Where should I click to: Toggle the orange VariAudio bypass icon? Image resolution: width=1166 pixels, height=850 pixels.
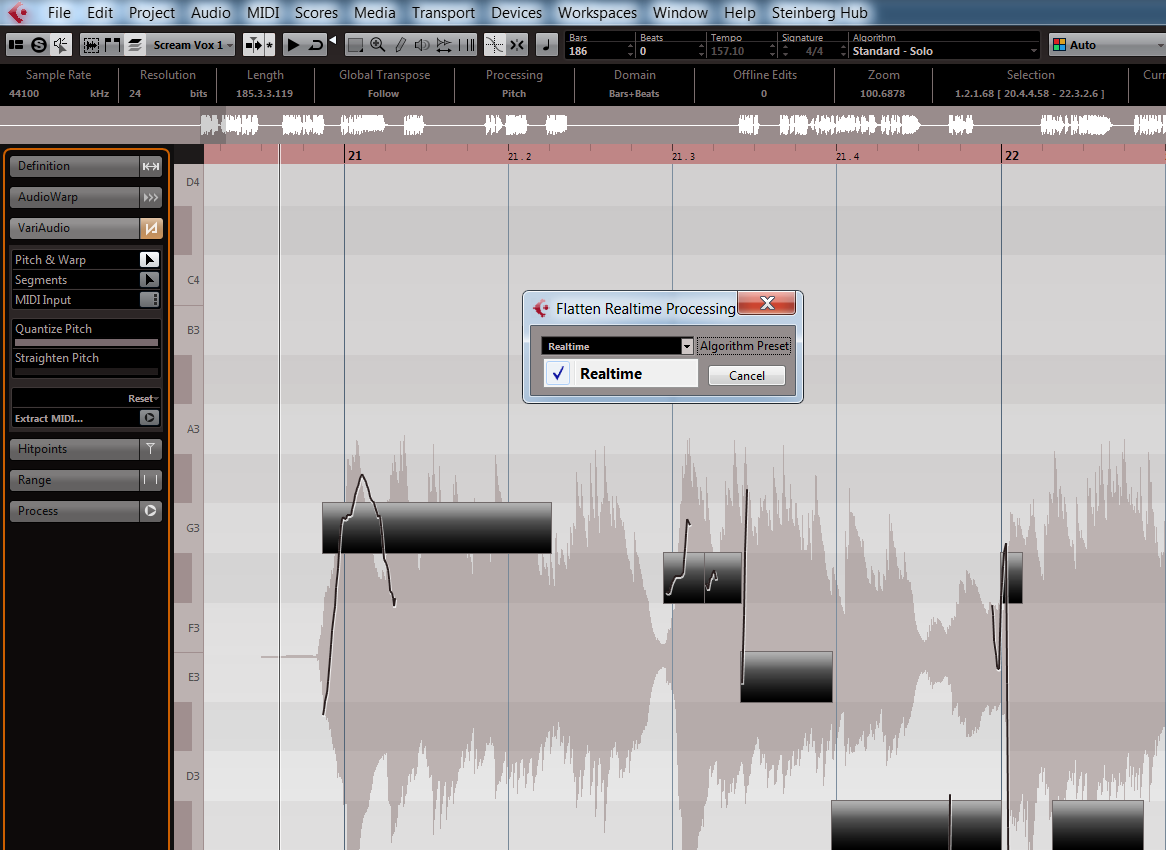click(151, 228)
